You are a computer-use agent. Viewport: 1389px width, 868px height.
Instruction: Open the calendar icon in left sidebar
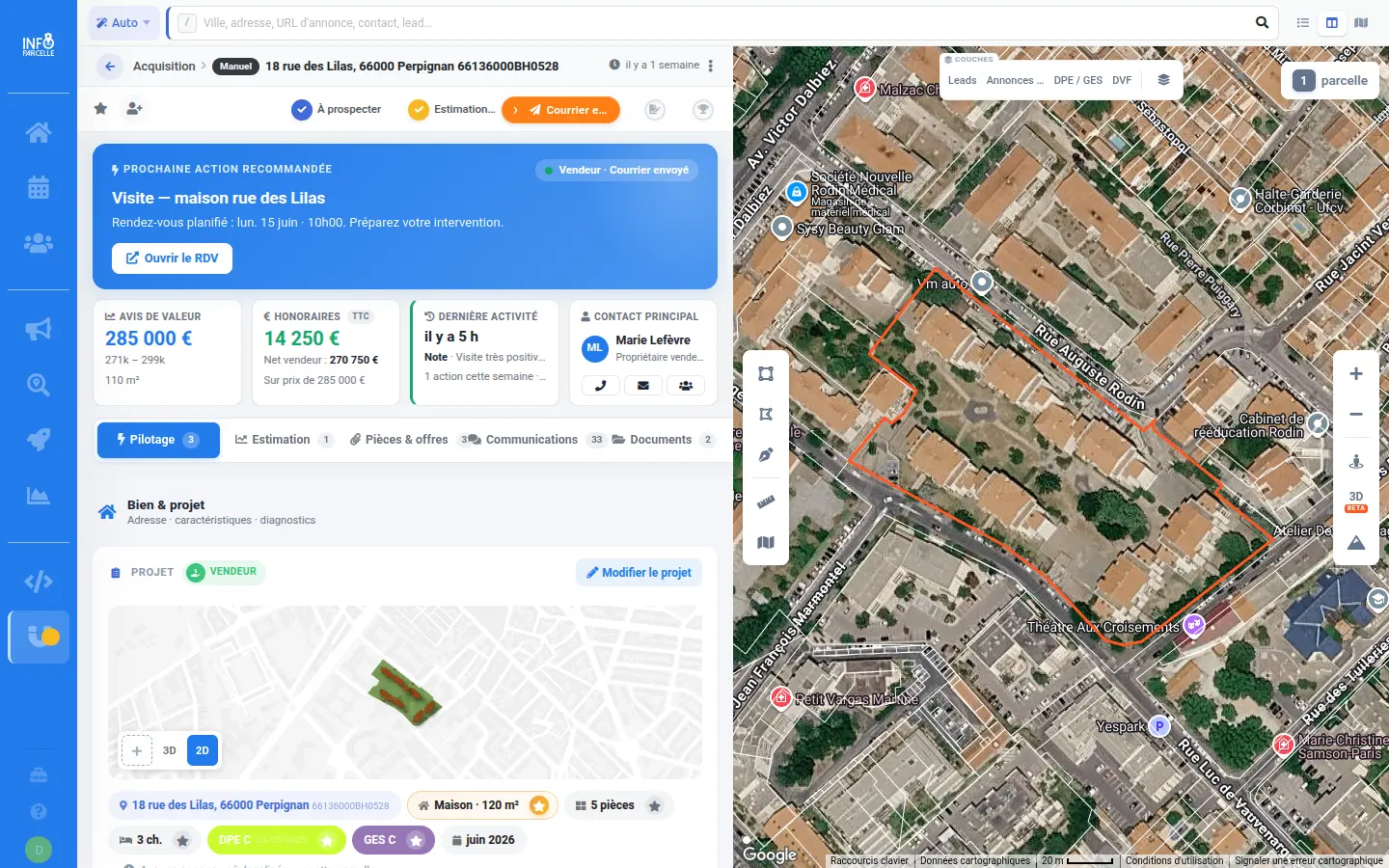(x=39, y=187)
